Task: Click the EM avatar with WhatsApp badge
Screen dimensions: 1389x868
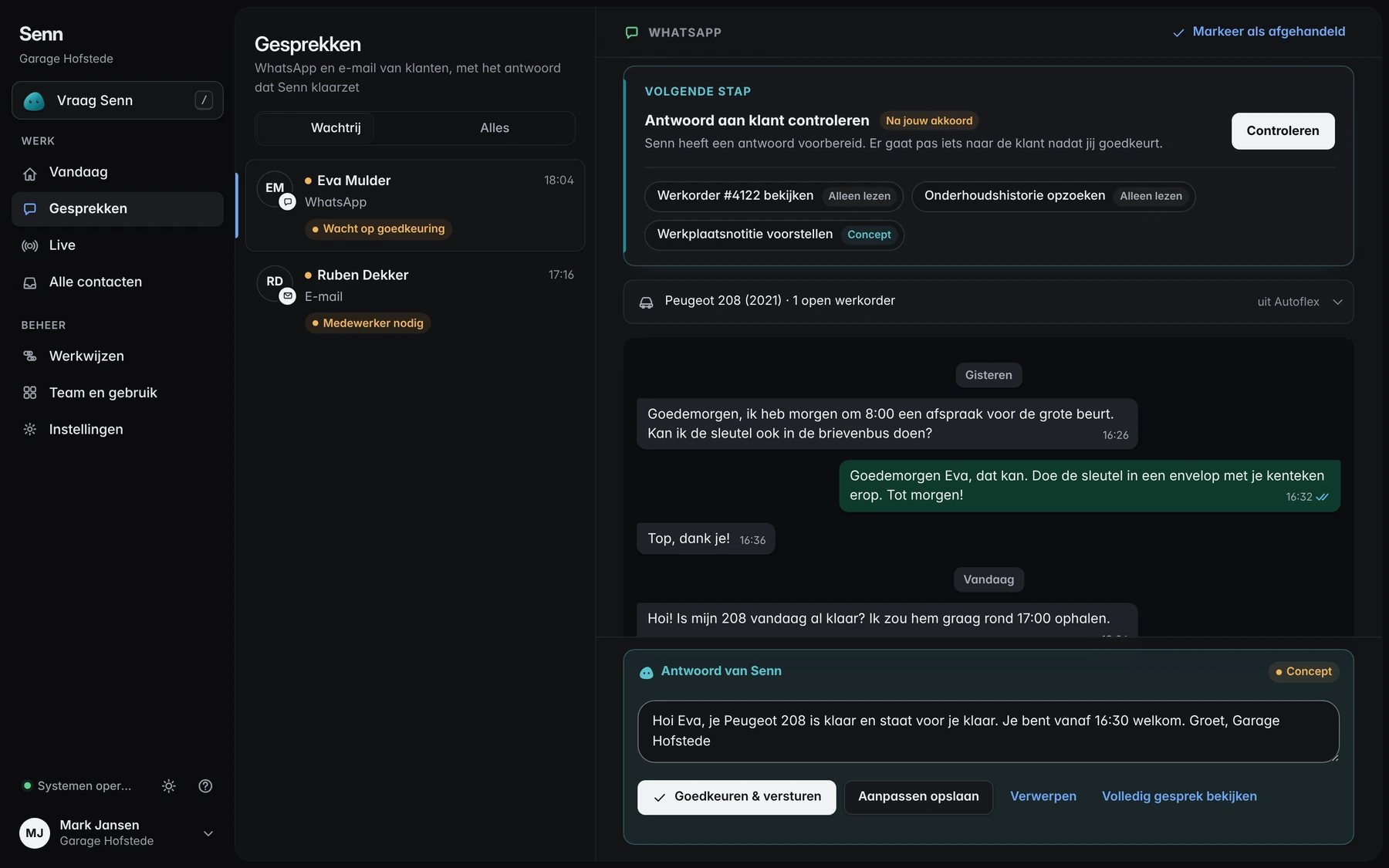Action: click(x=275, y=189)
